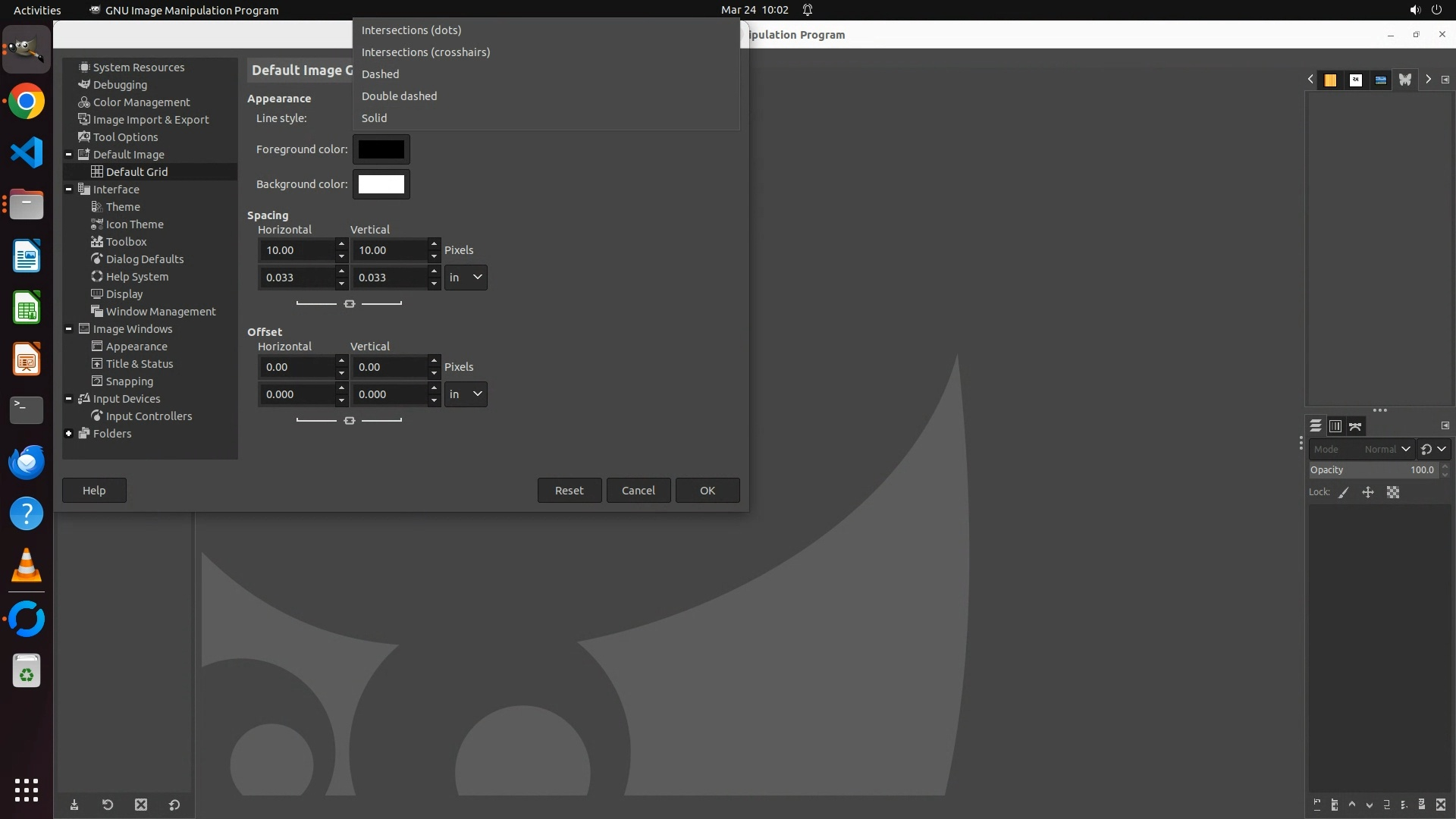Collapse the Interface tree section
The width and height of the screenshot is (1456, 819).
click(x=68, y=190)
